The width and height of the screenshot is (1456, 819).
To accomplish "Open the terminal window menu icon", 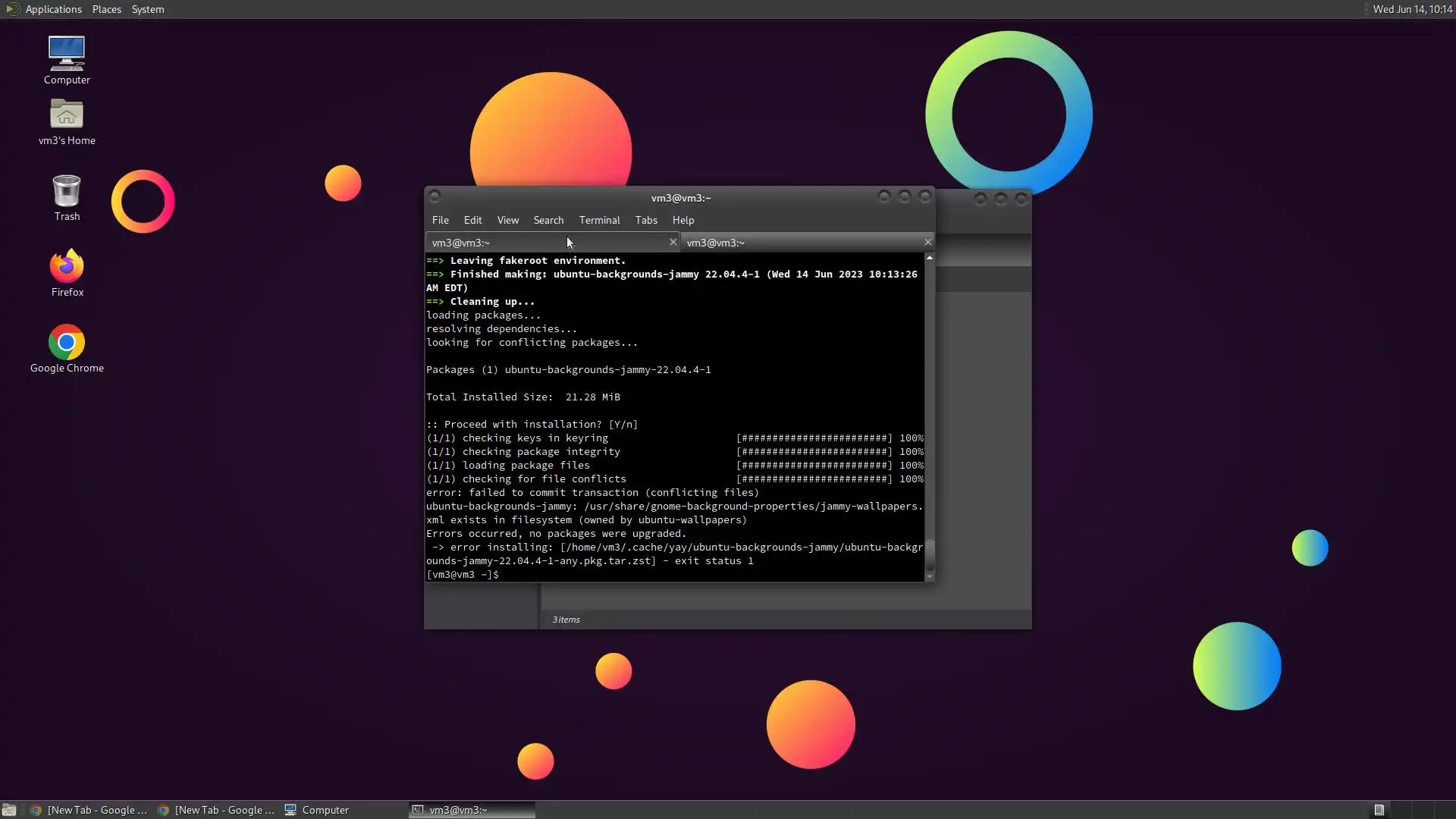I will 435,197.
